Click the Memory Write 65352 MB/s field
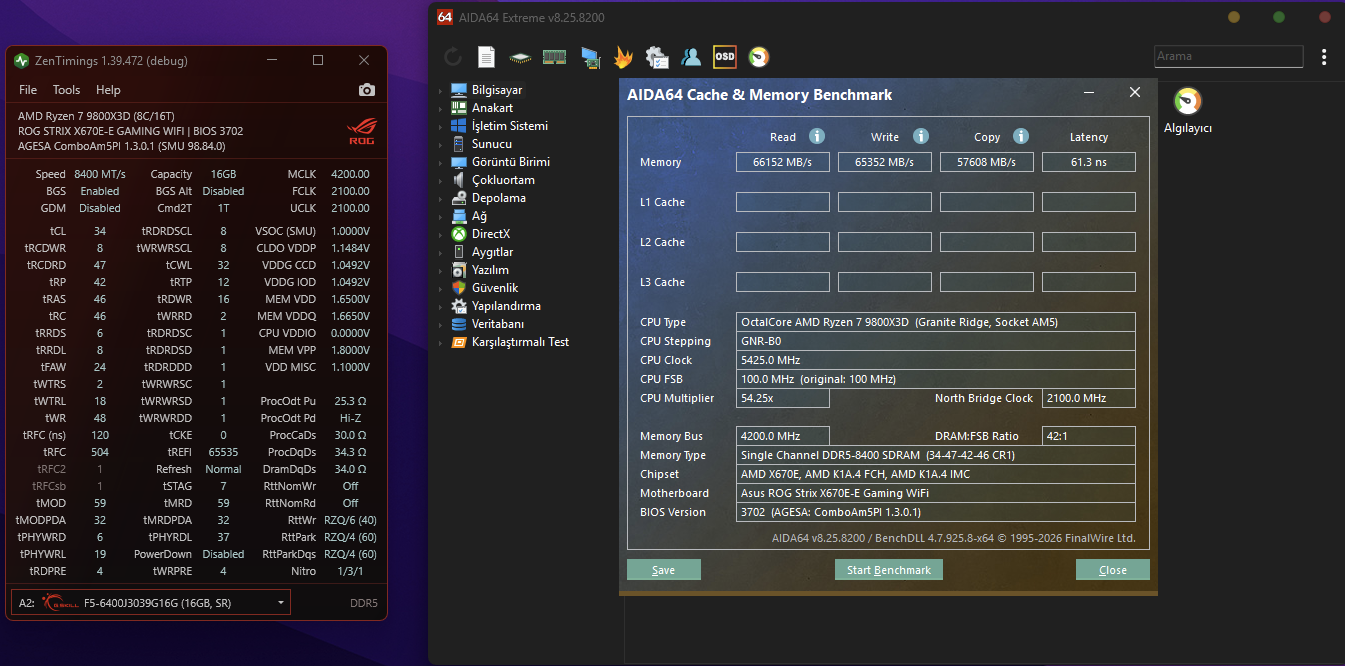 click(x=885, y=162)
